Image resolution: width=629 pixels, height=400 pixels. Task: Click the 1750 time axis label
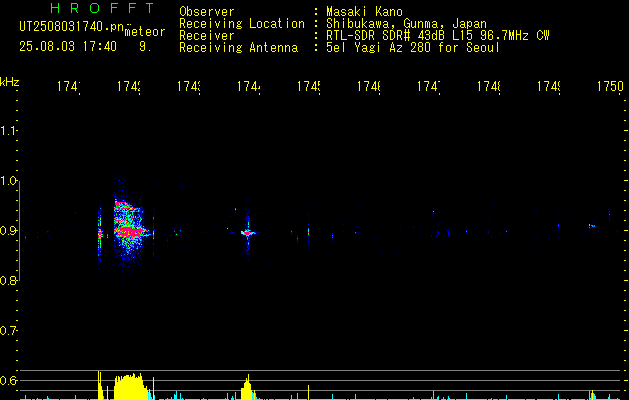point(610,87)
